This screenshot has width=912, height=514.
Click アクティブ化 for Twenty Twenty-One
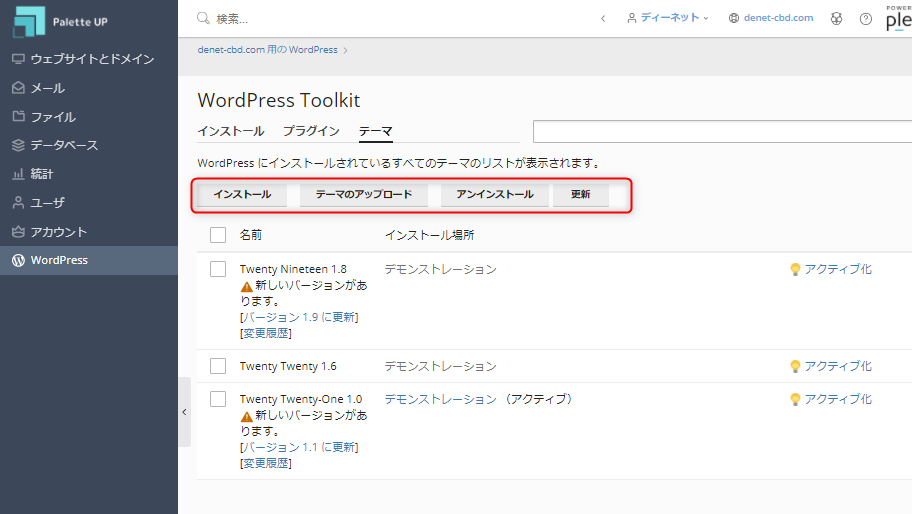tap(838, 399)
